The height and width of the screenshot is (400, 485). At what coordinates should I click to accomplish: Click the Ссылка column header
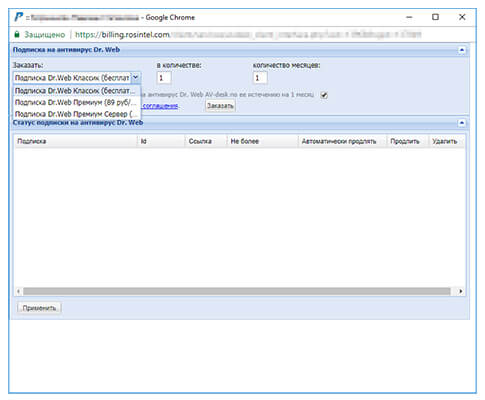206,141
